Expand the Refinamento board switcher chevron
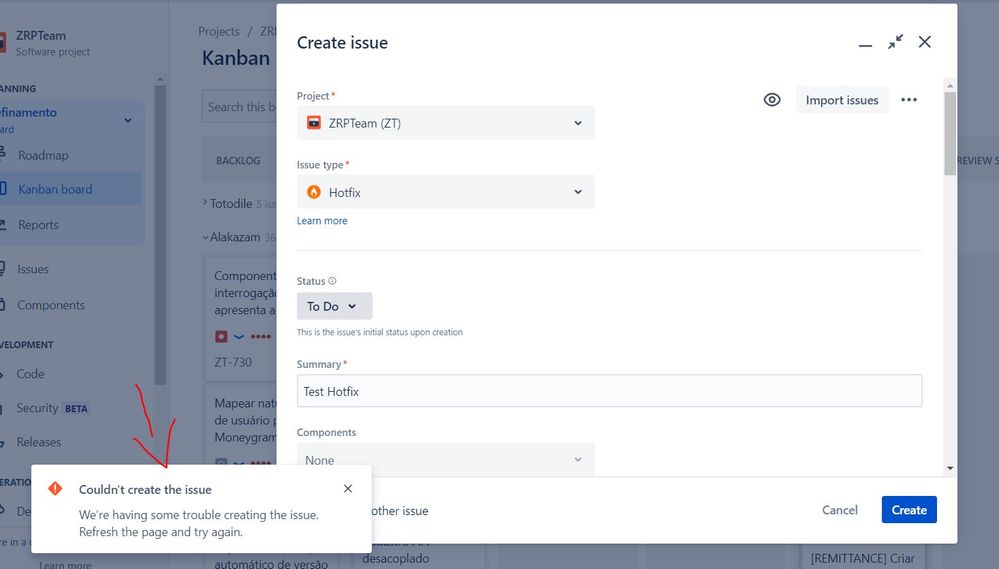The height and width of the screenshot is (569, 999). coord(128,120)
